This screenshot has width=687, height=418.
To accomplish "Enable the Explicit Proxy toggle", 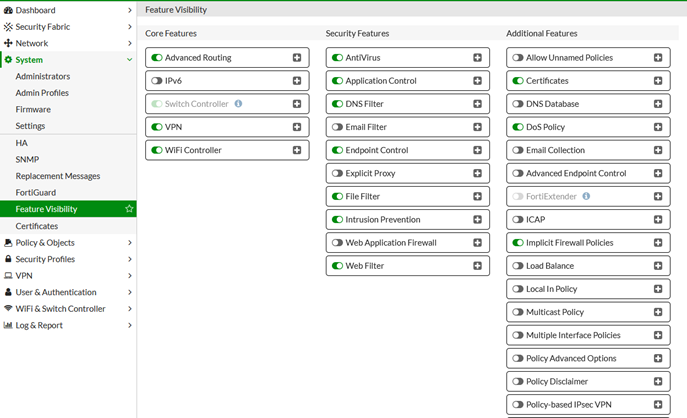I will [337, 174].
